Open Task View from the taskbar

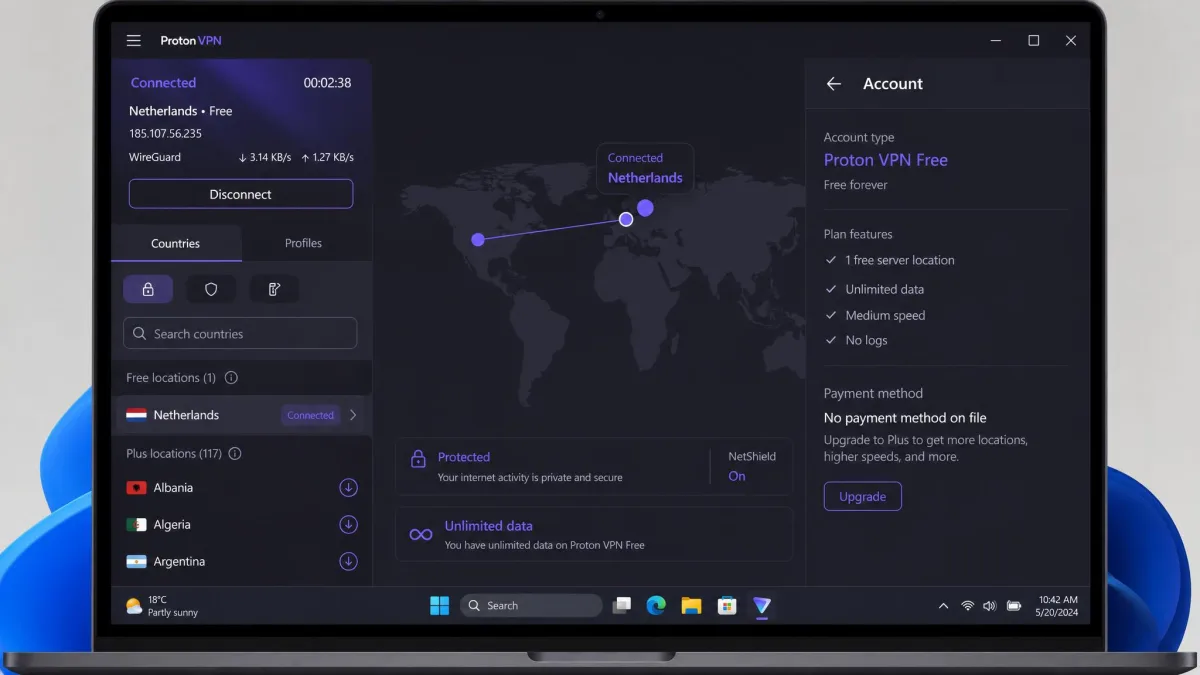click(622, 605)
